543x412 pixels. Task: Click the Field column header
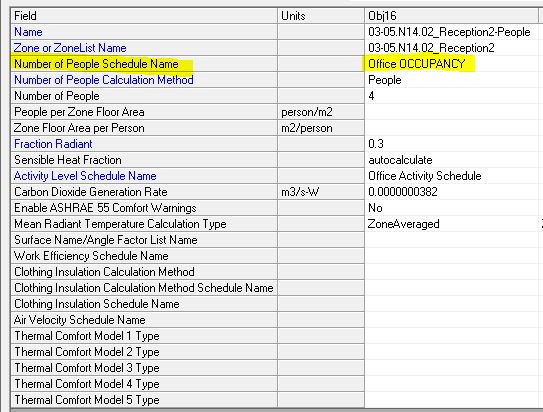[x=144, y=16]
